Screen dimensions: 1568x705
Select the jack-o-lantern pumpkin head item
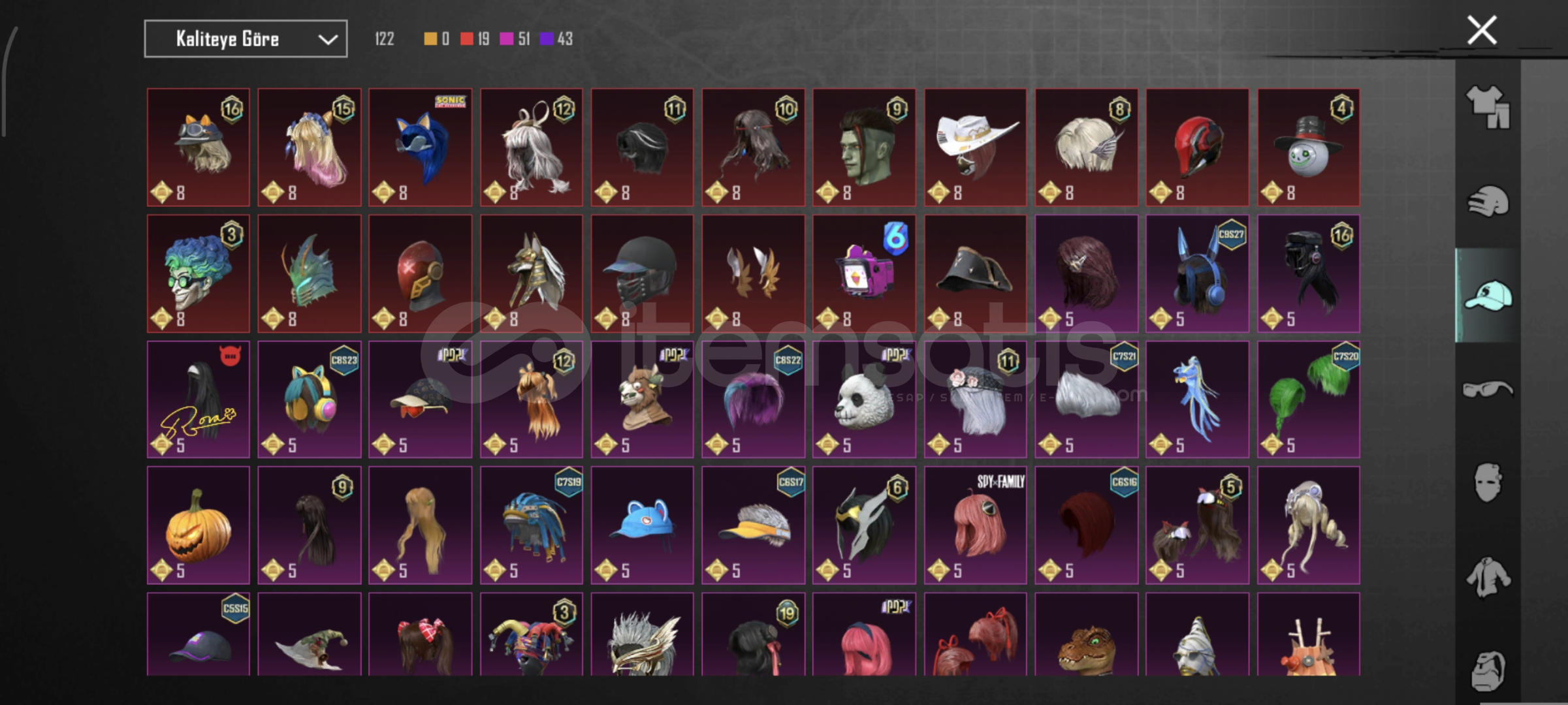click(x=198, y=525)
